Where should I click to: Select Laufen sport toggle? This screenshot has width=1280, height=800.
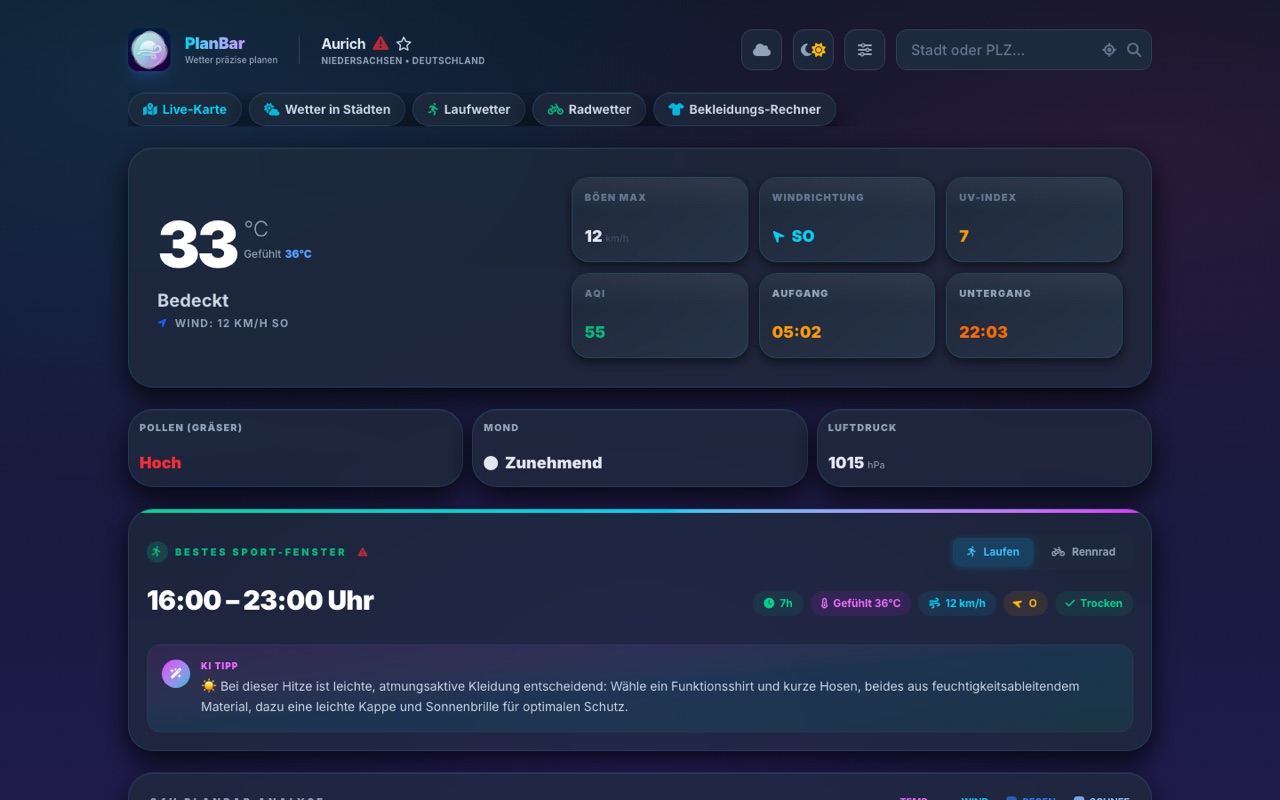point(993,552)
